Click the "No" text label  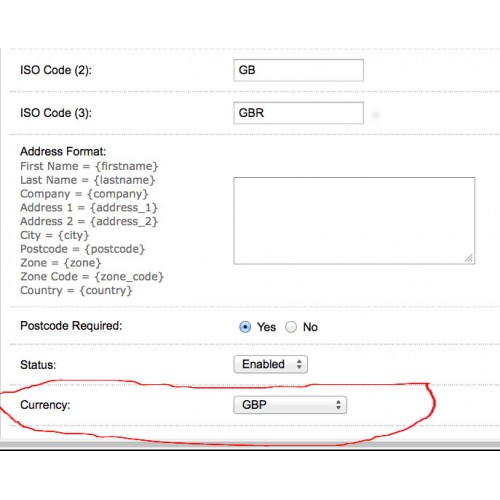click(310, 327)
